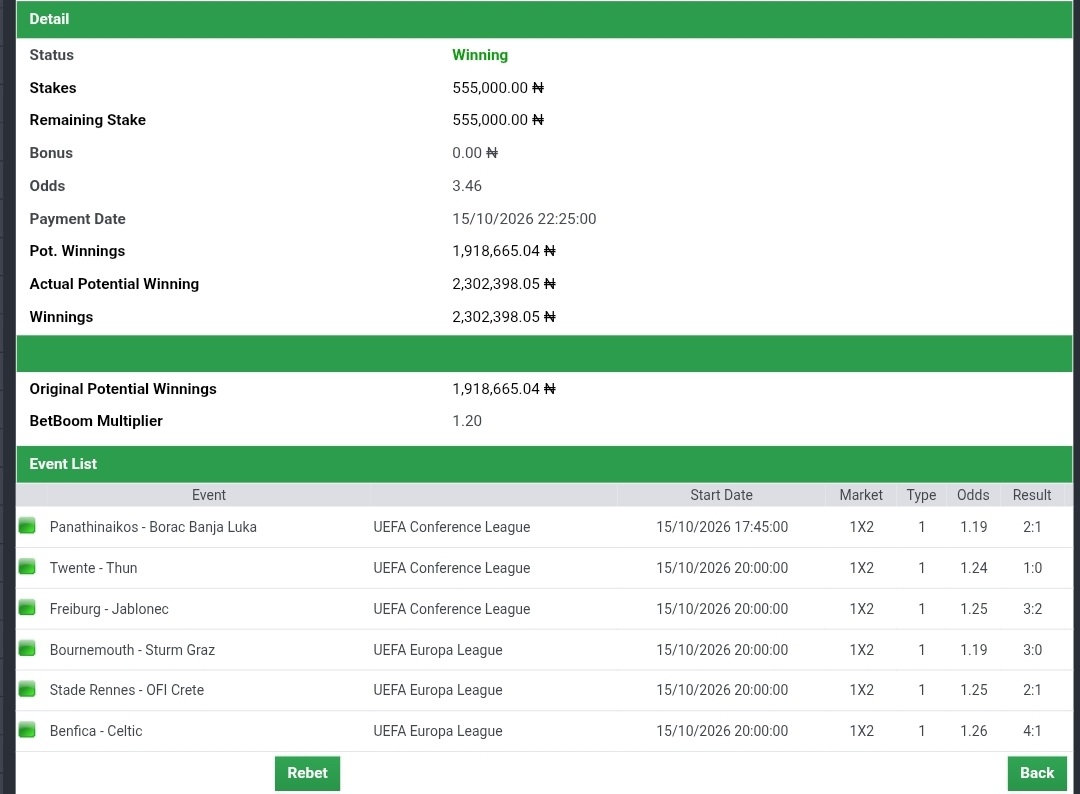This screenshot has height=794, width=1080.
Task: Click the Panathinaikos - Borac Banja Luka event
Action: [153, 527]
